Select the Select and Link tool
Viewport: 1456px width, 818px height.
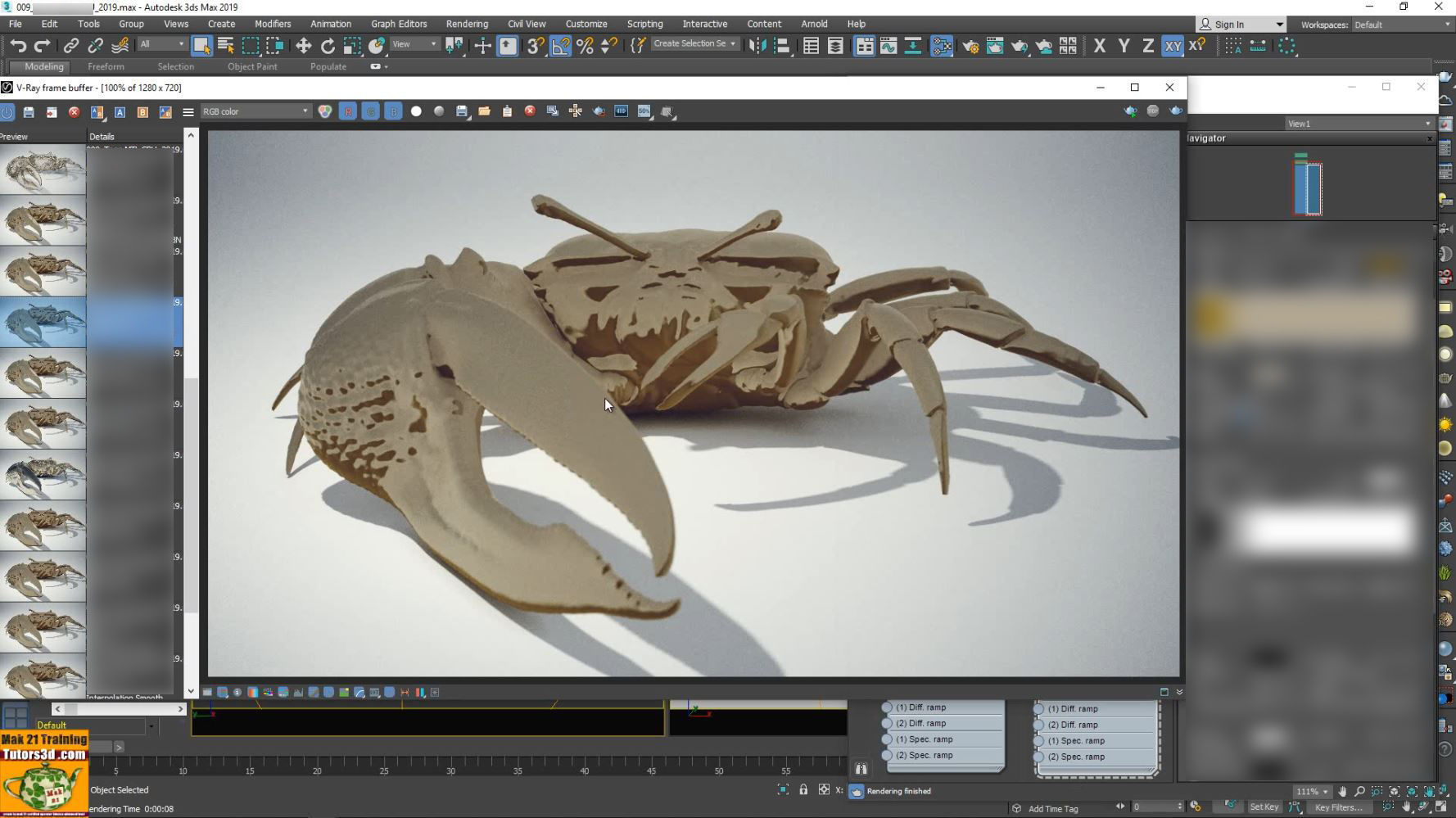pyautogui.click(x=71, y=46)
